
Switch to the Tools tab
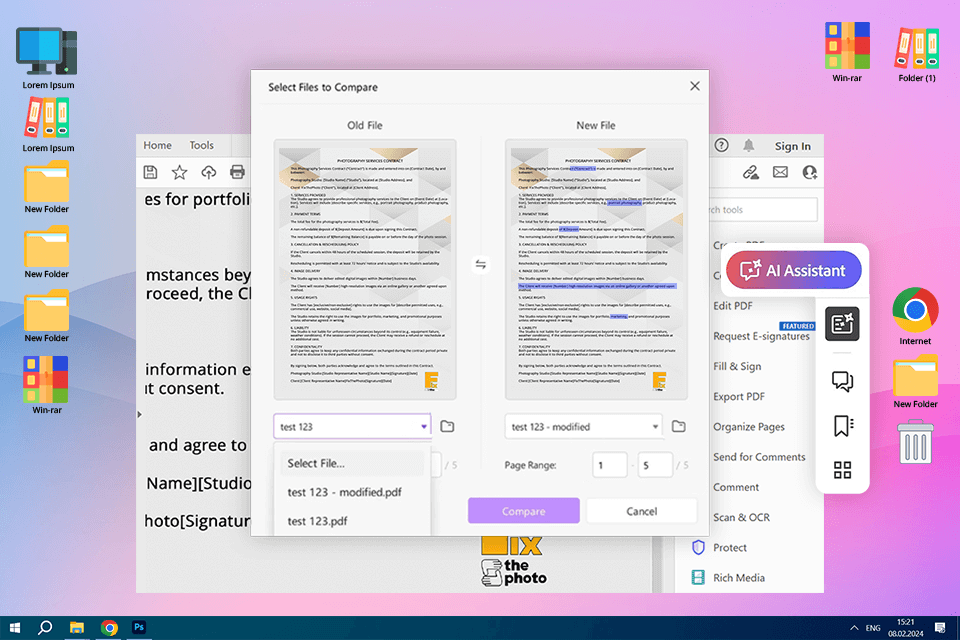201,145
